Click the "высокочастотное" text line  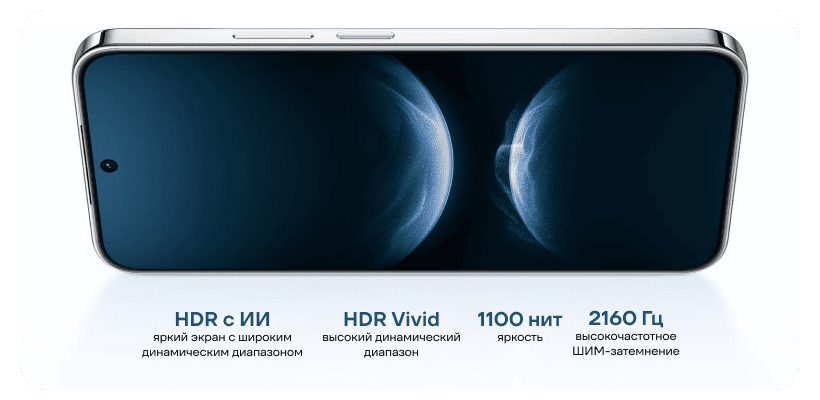click(x=626, y=337)
